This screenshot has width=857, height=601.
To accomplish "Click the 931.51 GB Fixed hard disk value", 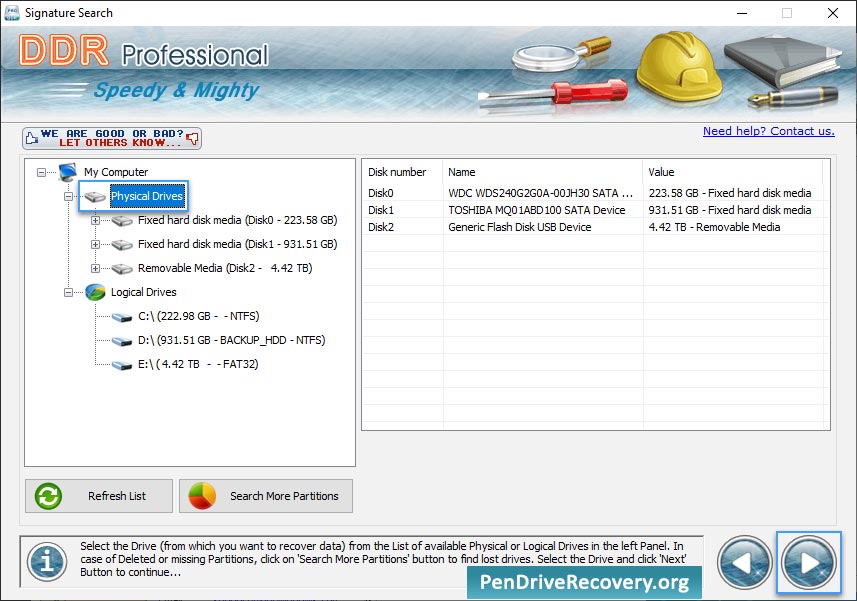I will coord(730,210).
